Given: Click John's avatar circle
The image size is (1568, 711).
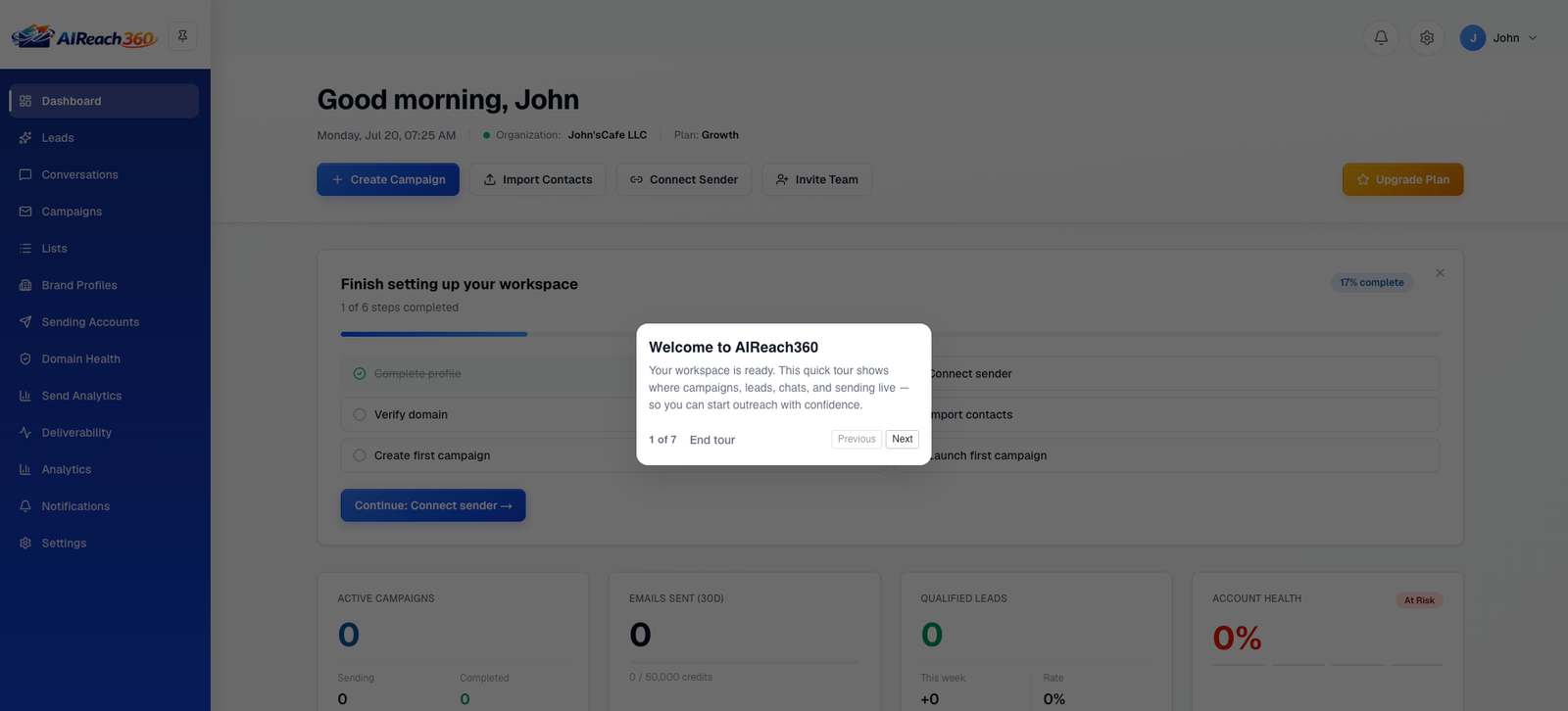Looking at the screenshot, I should point(1472,37).
